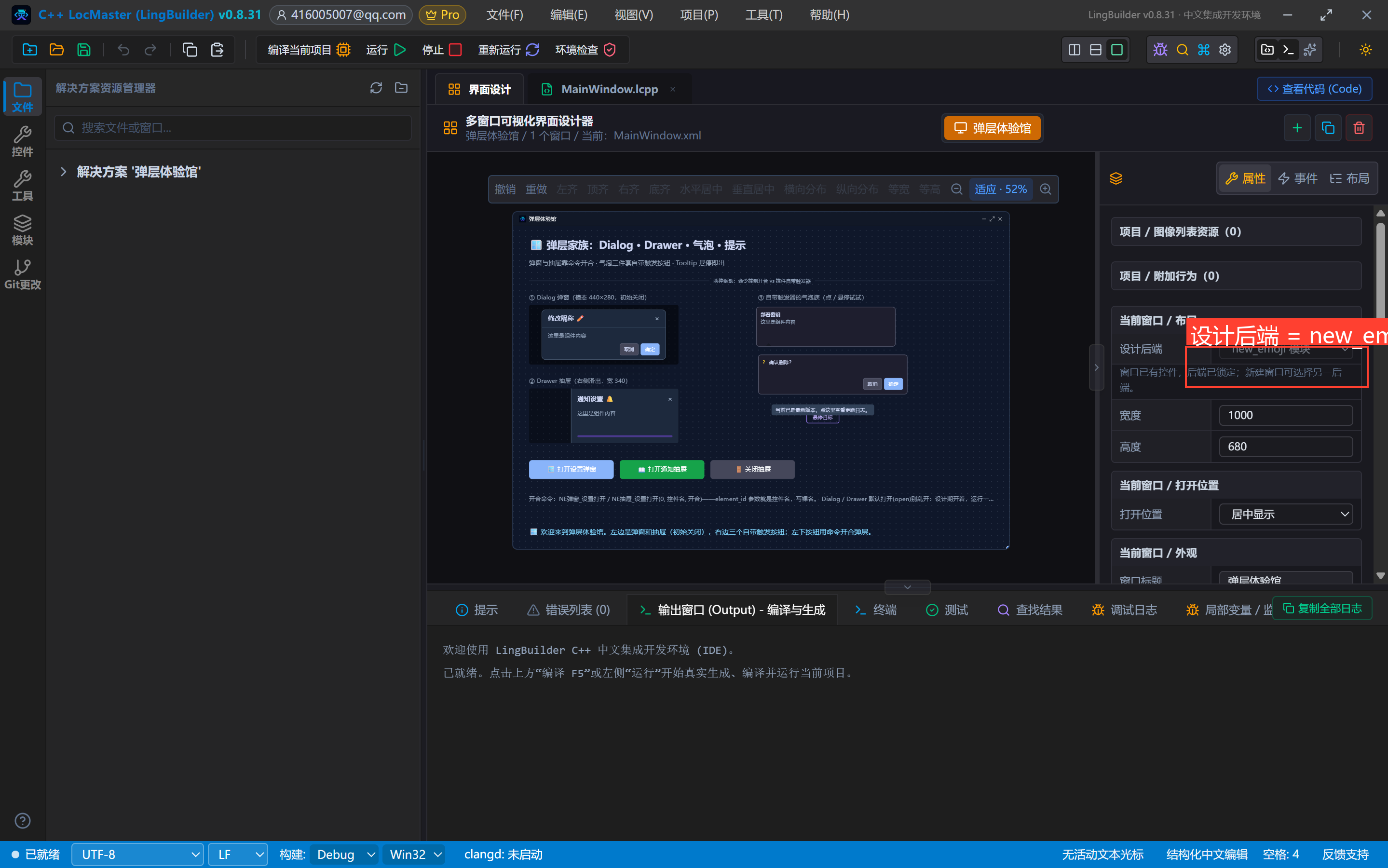Screen dimensions: 1388x868
Task: Click the green plus add window button
Action: [x=1297, y=127]
